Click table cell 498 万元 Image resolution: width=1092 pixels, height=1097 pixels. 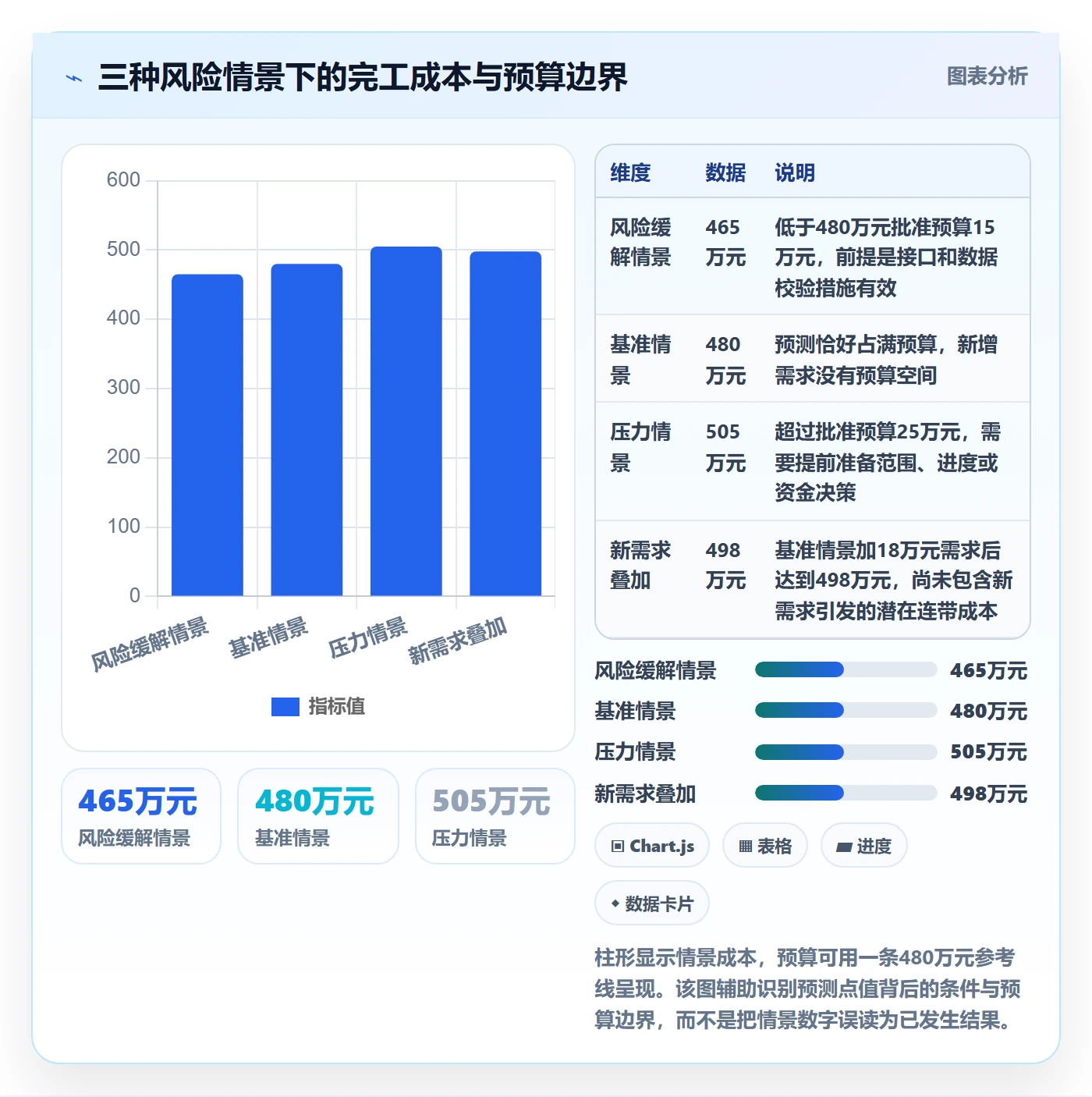click(725, 565)
